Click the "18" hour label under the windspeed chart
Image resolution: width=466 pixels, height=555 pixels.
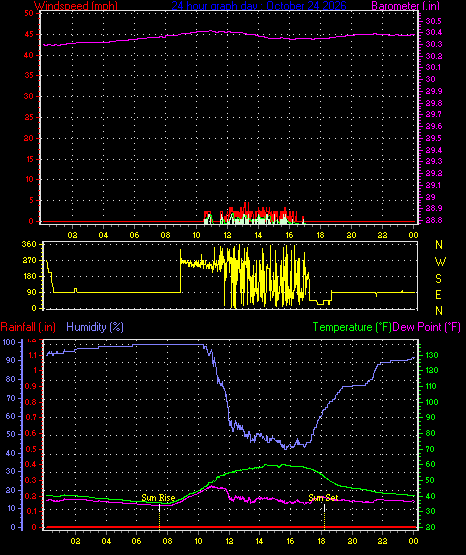(320, 235)
